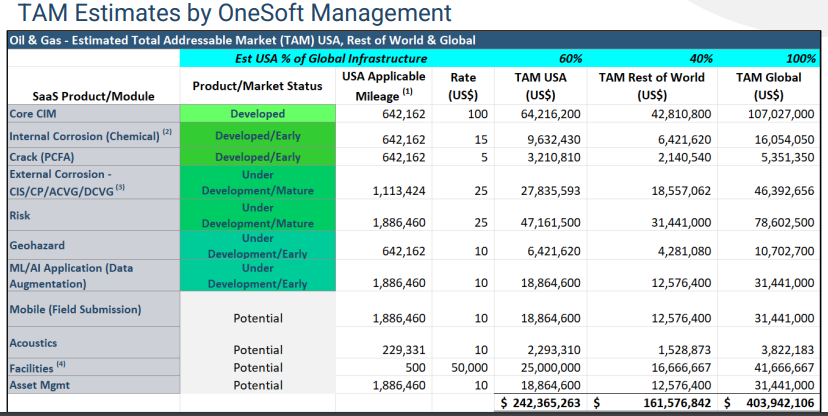828x416 pixels.
Task: Select External Corrosion TAM Global 46,392,656
Action: coord(784,191)
